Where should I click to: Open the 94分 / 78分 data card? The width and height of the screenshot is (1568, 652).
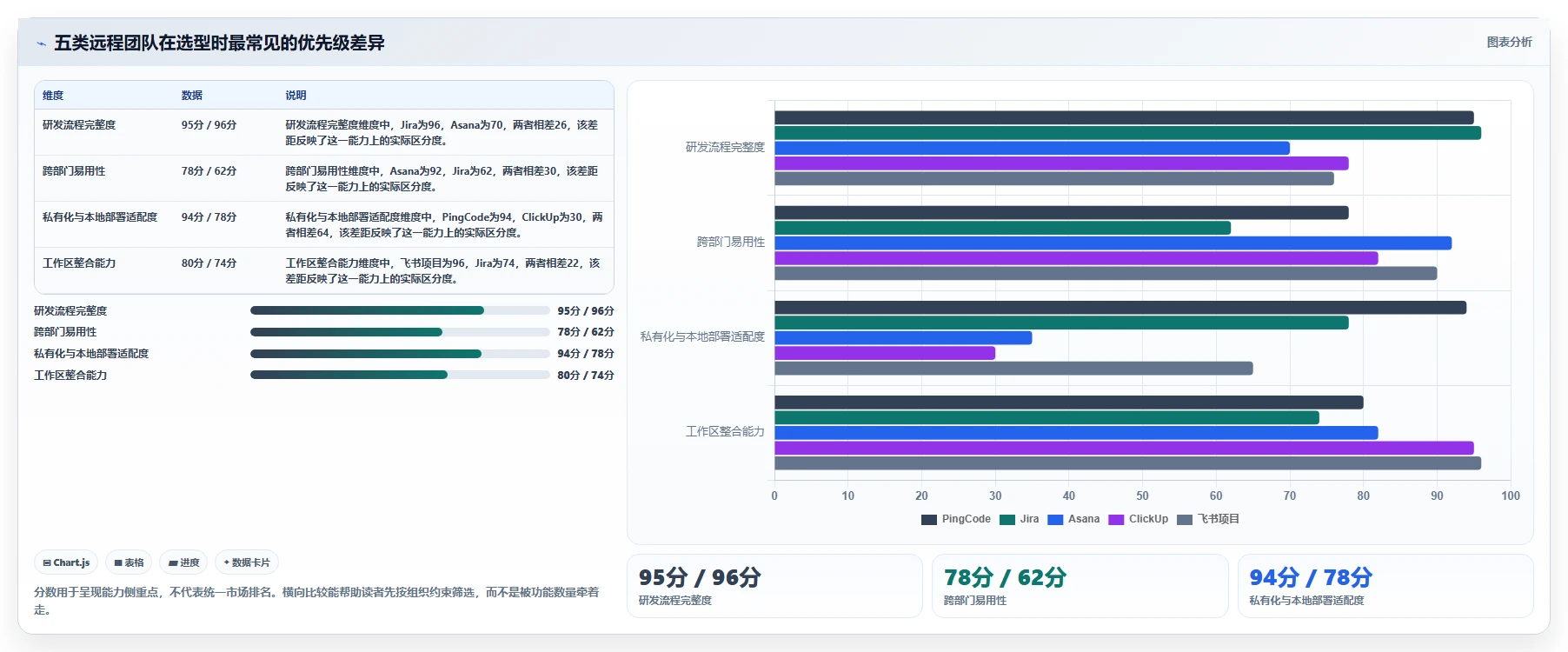[1385, 586]
